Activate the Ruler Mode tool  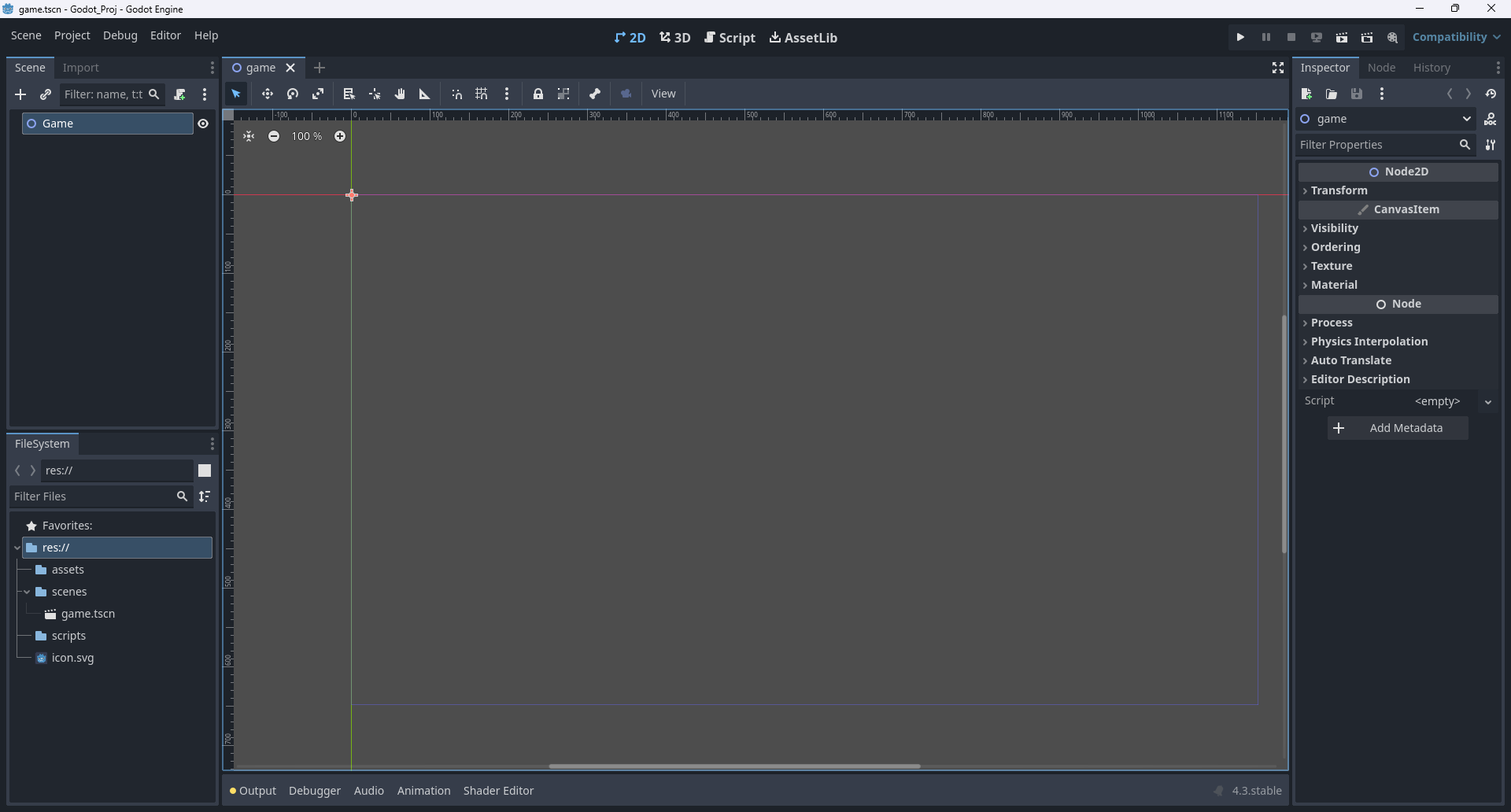(425, 94)
